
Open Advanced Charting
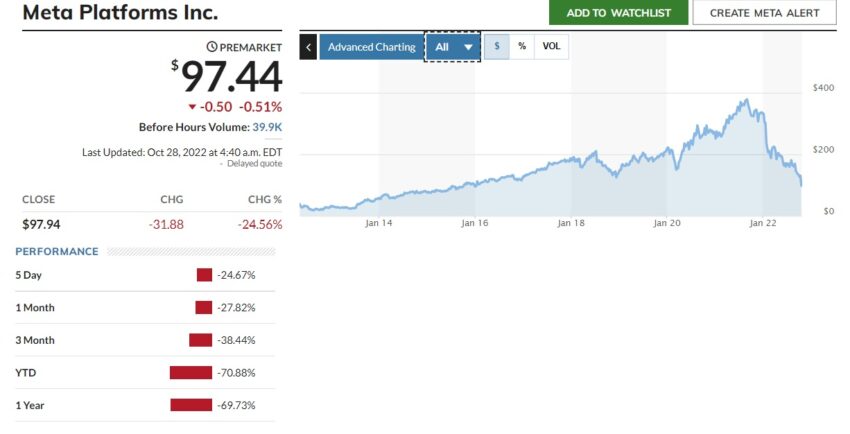tap(371, 47)
